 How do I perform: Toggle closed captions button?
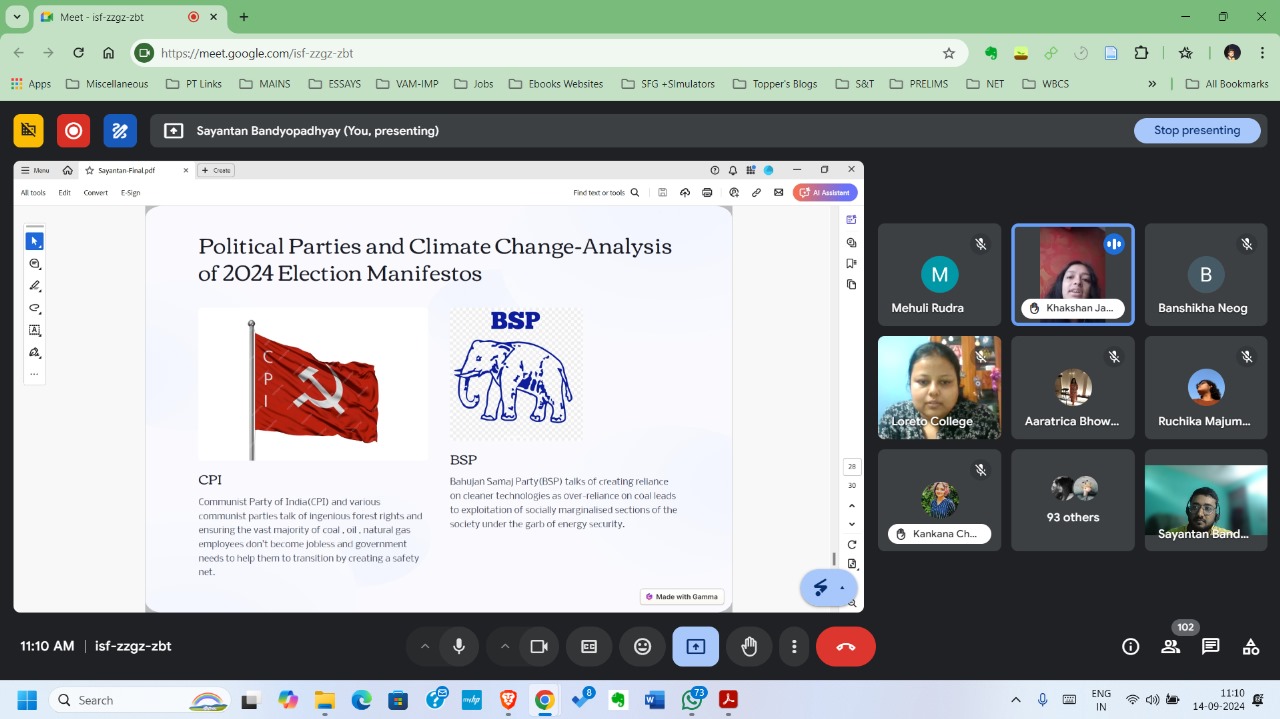(589, 647)
